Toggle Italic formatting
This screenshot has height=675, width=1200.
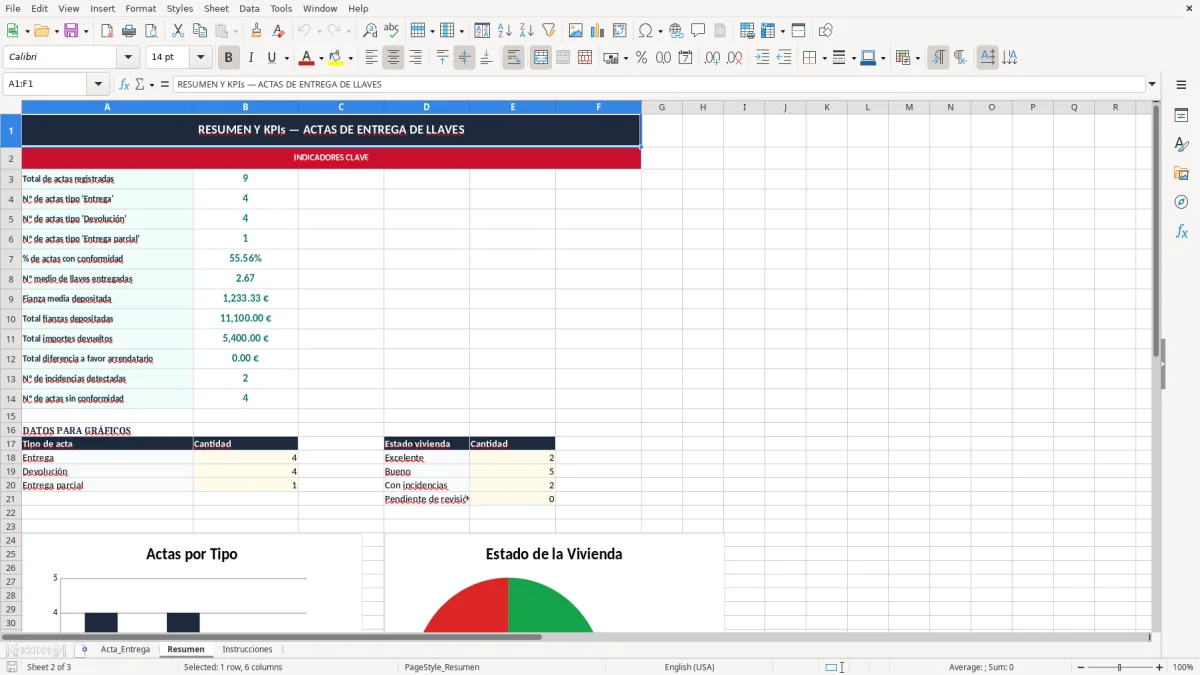point(251,58)
